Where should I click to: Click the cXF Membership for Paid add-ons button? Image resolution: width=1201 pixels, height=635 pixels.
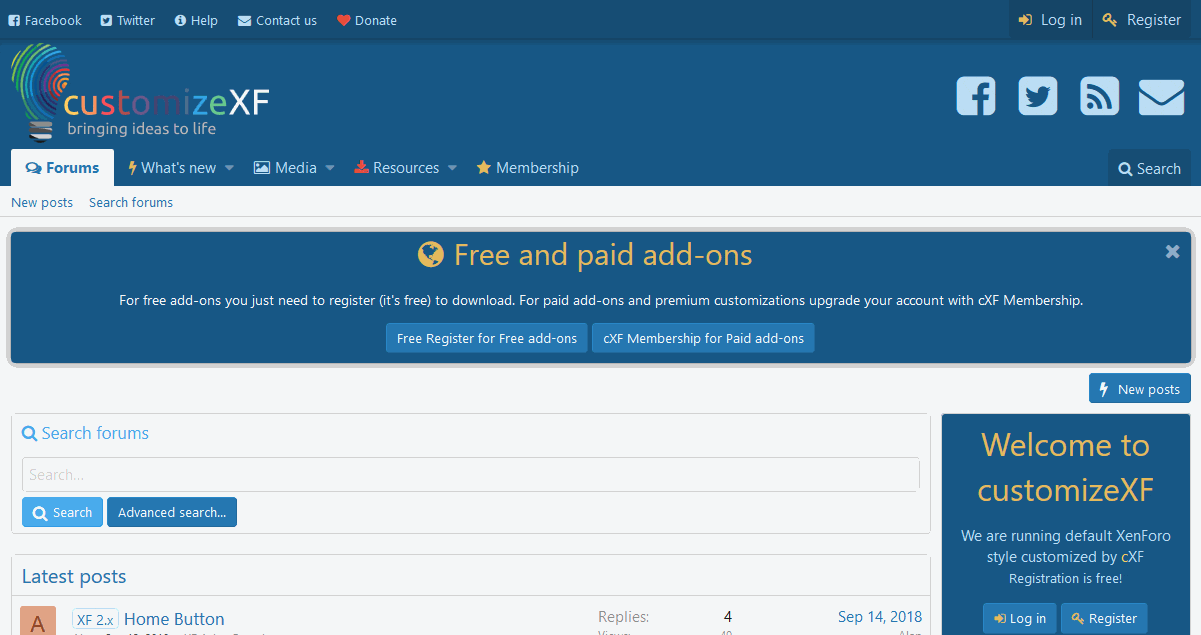(703, 338)
